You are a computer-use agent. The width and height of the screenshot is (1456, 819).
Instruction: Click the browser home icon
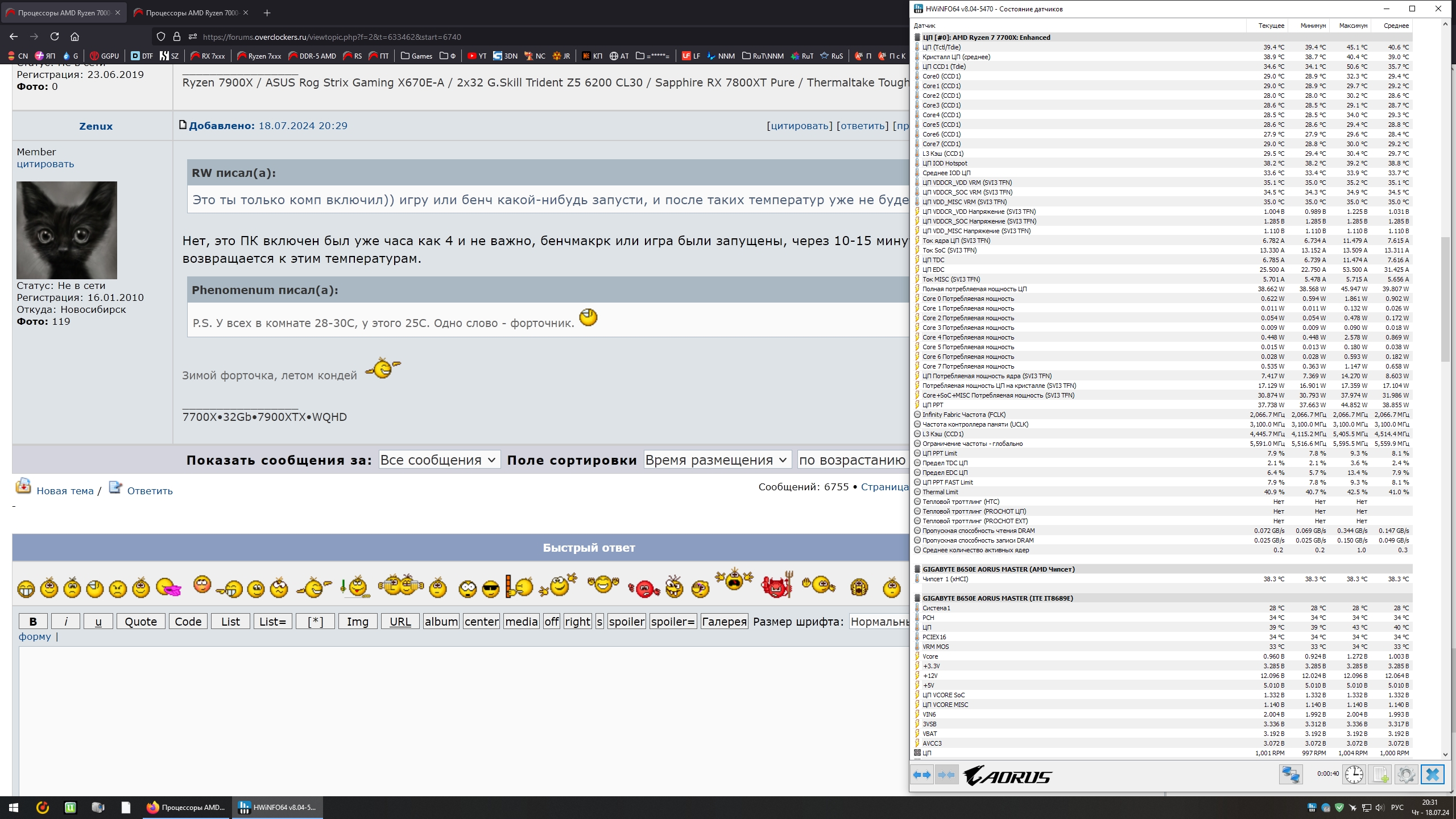point(75,36)
